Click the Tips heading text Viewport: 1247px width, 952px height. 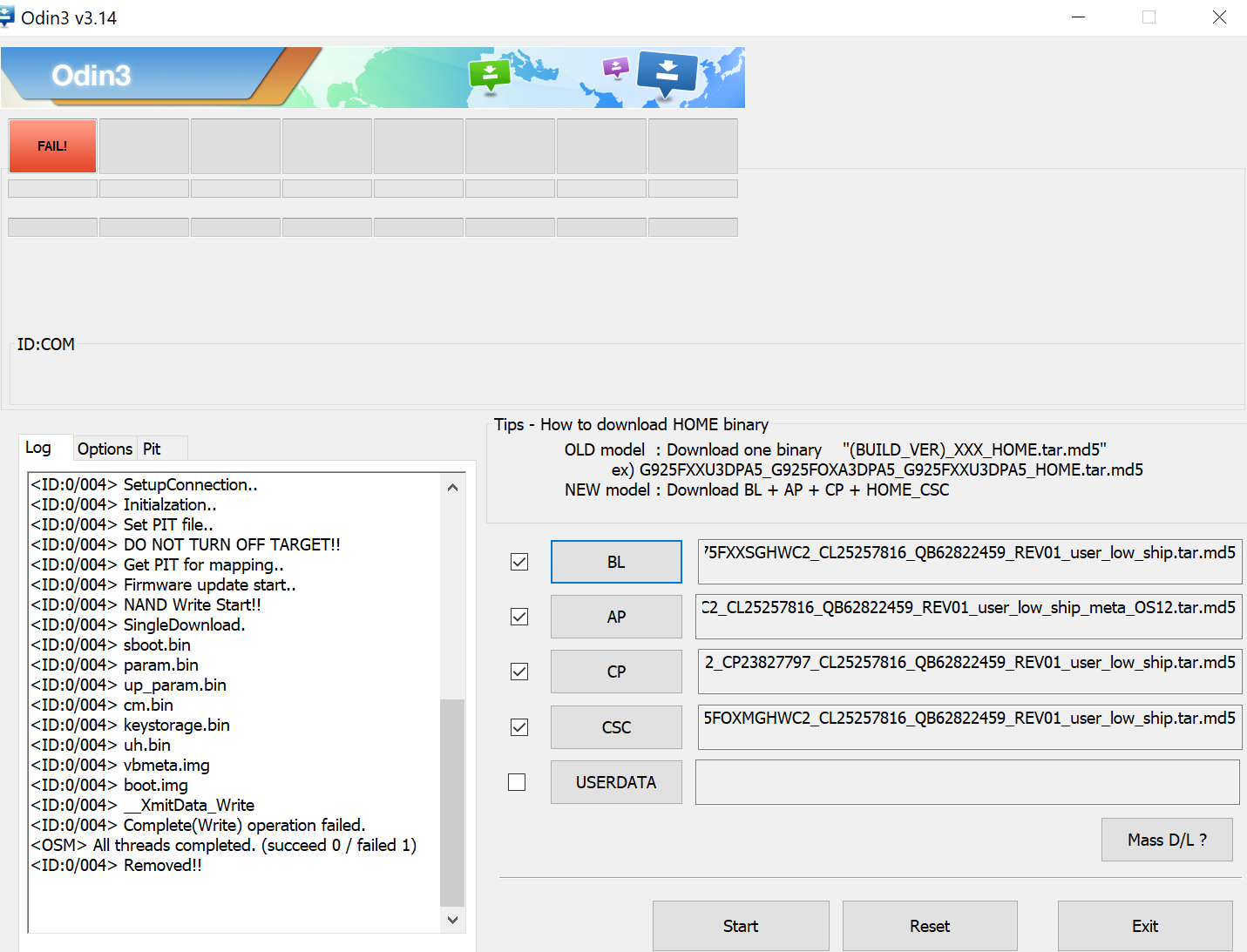click(631, 424)
